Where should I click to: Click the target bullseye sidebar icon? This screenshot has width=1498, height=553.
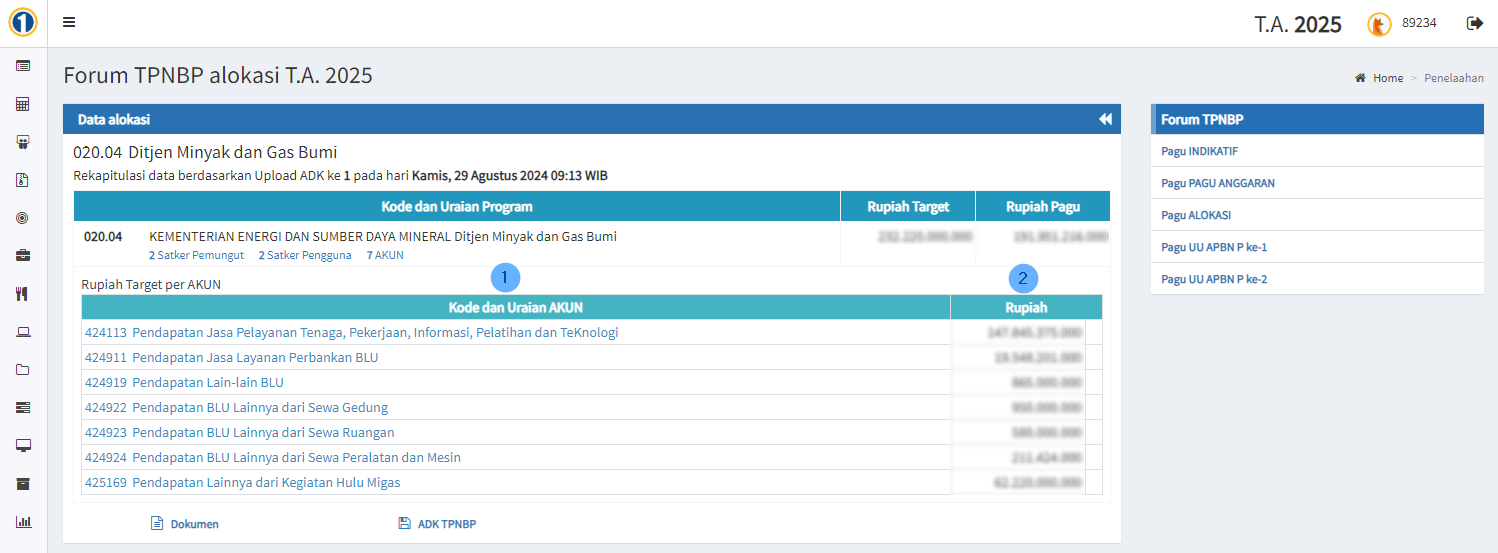point(23,218)
